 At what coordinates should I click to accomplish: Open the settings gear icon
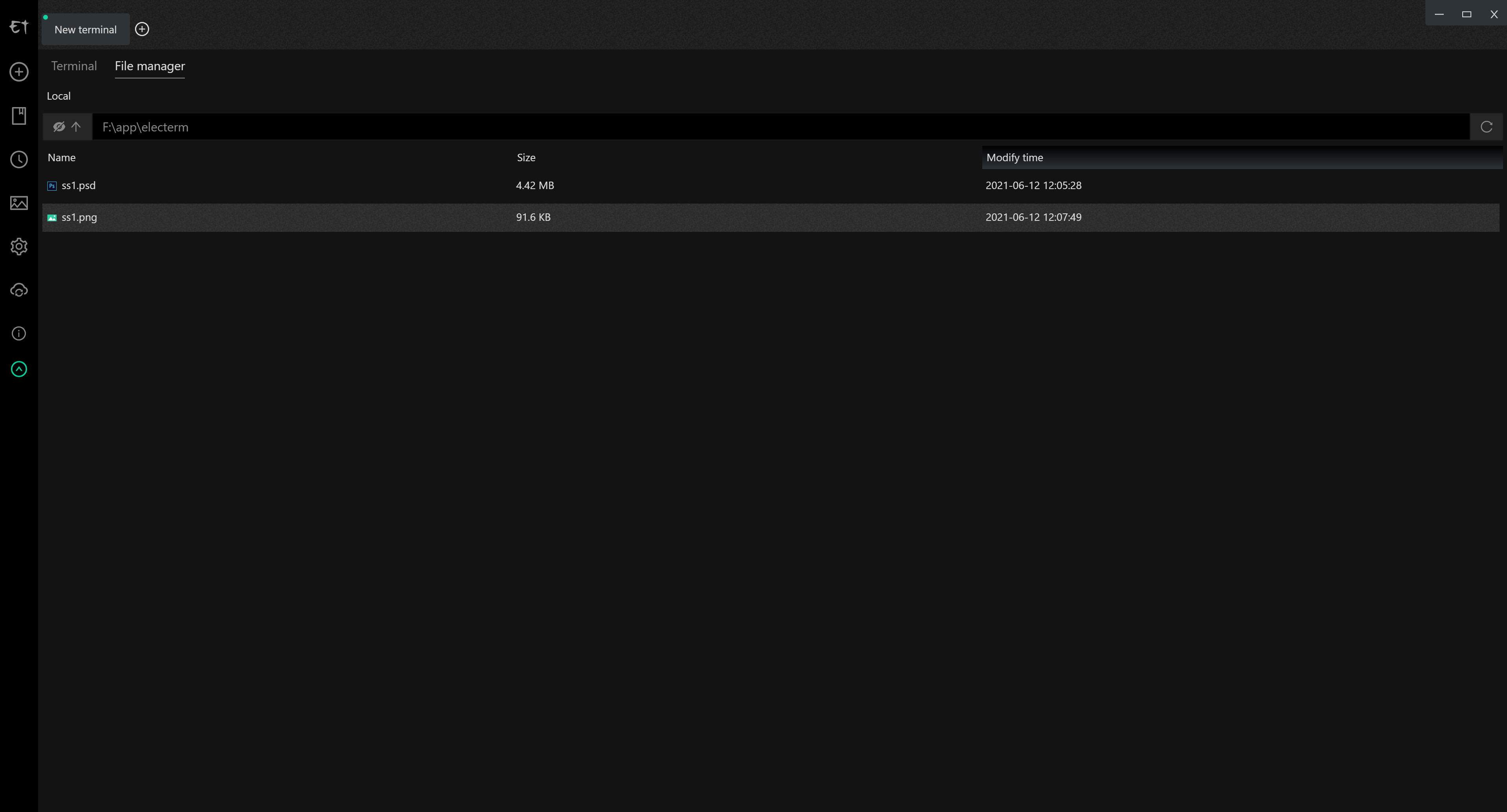pos(19,246)
